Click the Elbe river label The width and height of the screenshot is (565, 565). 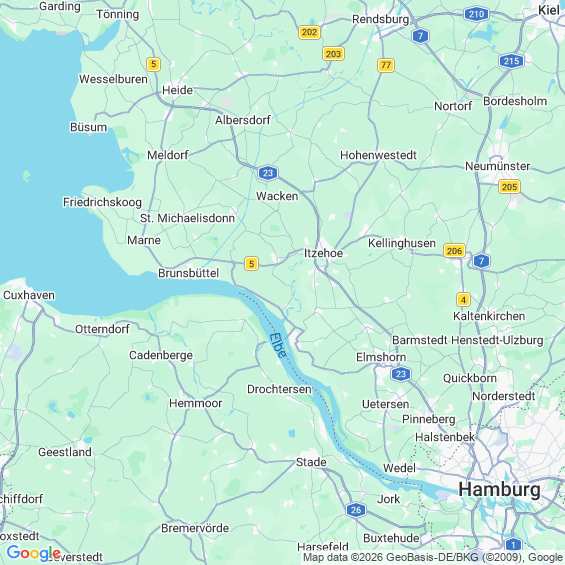click(x=278, y=345)
